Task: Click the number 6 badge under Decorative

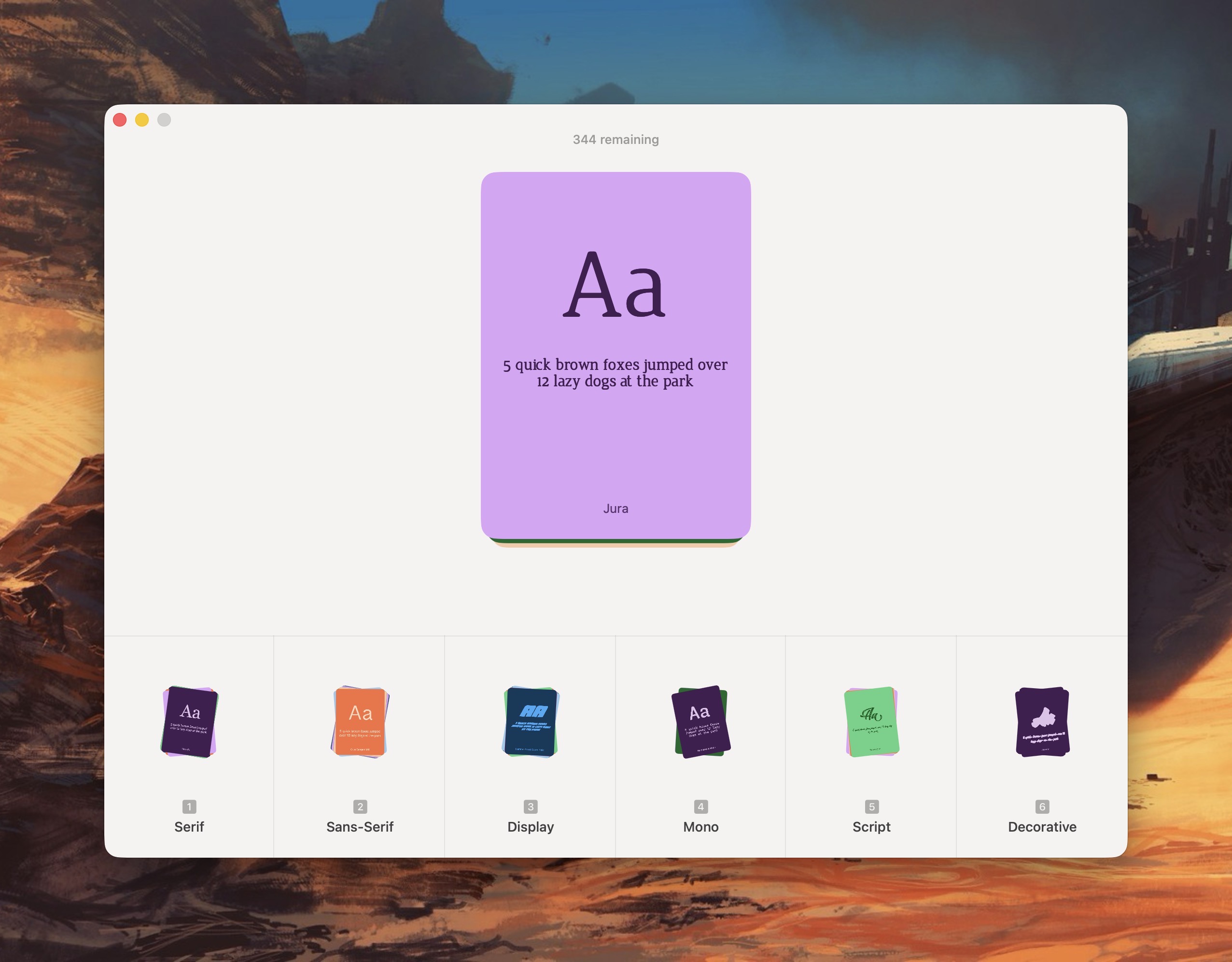Action: pyautogui.click(x=1042, y=807)
